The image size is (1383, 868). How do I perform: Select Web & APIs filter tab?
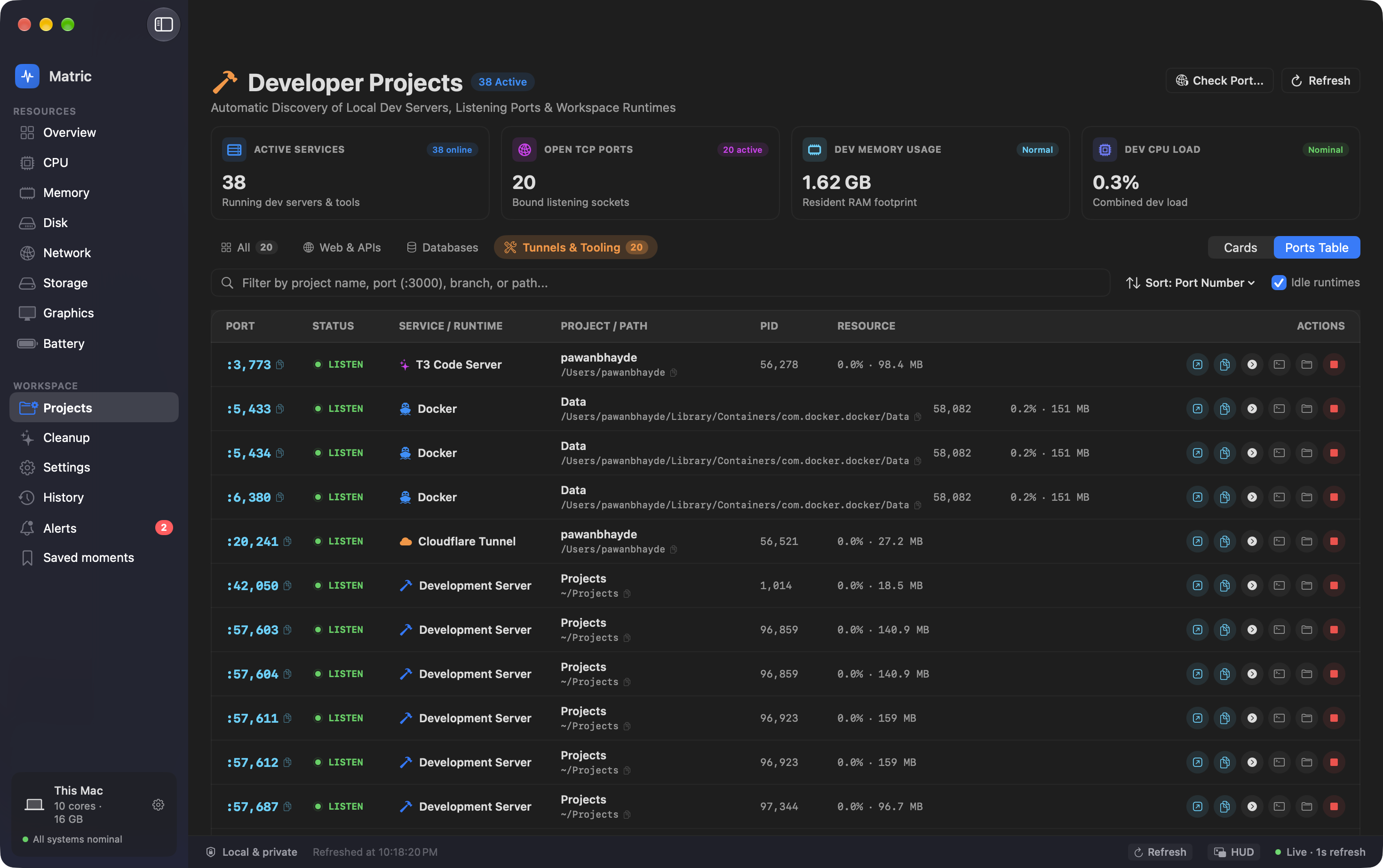342,247
